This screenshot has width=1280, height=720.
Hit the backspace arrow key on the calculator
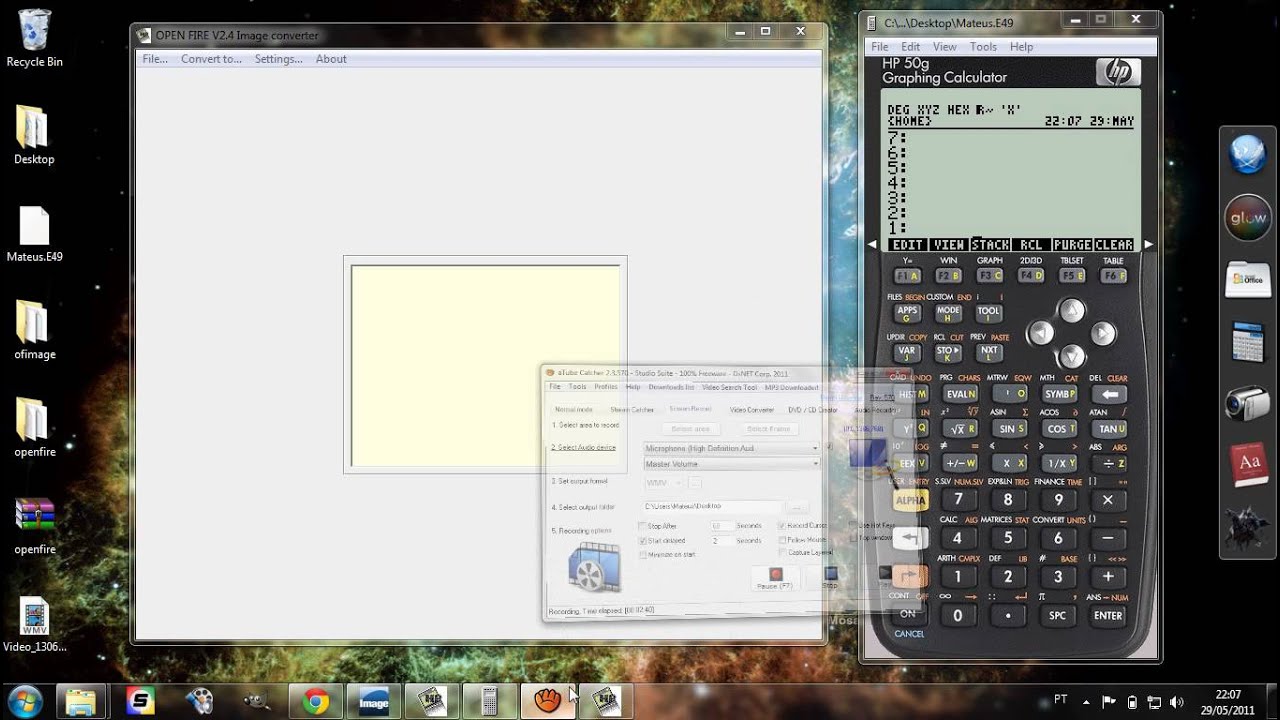(1109, 394)
